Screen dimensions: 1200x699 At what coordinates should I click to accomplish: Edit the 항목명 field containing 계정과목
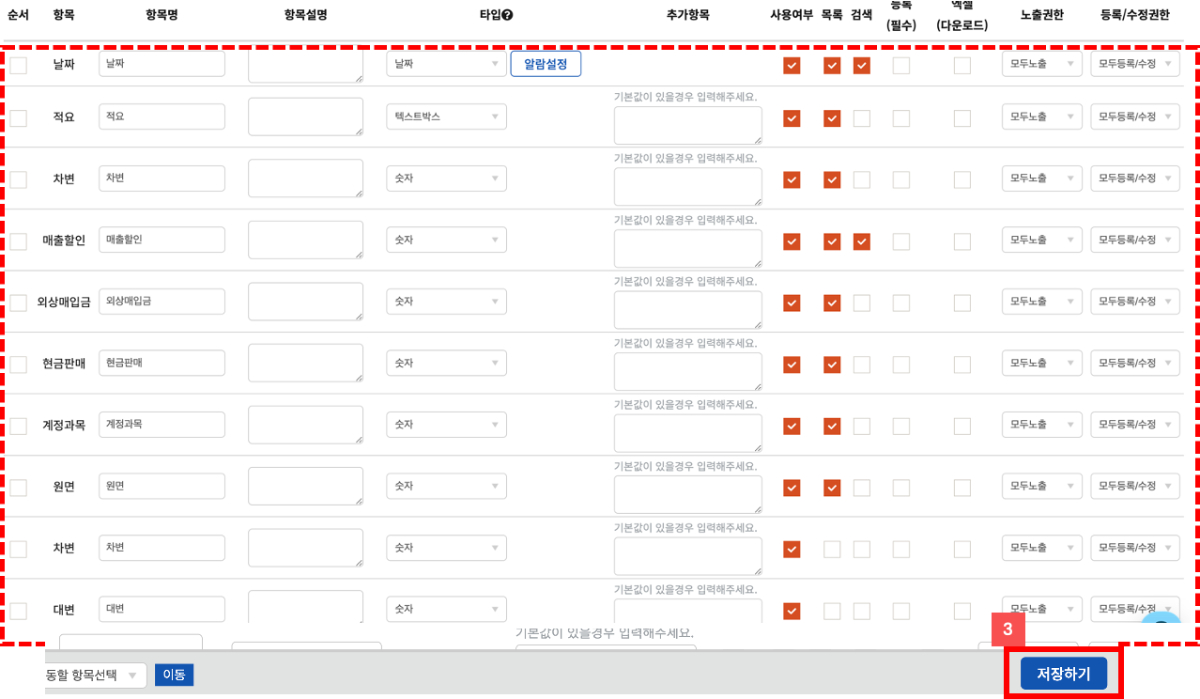click(x=162, y=425)
